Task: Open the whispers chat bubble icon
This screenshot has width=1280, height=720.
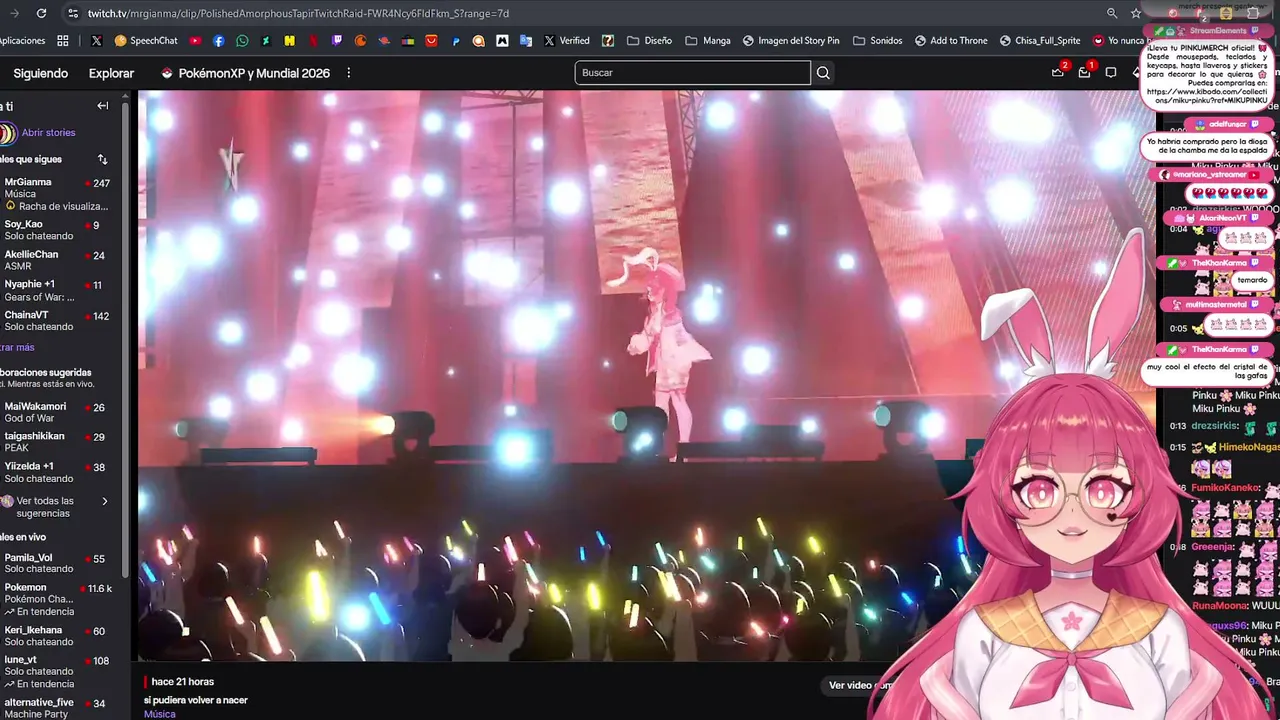Action: 1111,73
